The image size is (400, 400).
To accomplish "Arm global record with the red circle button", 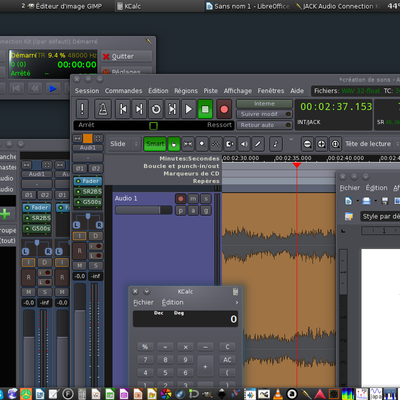I will (224, 109).
